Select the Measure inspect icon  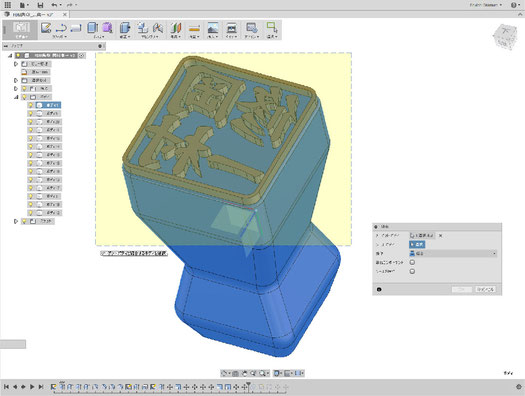point(195,27)
